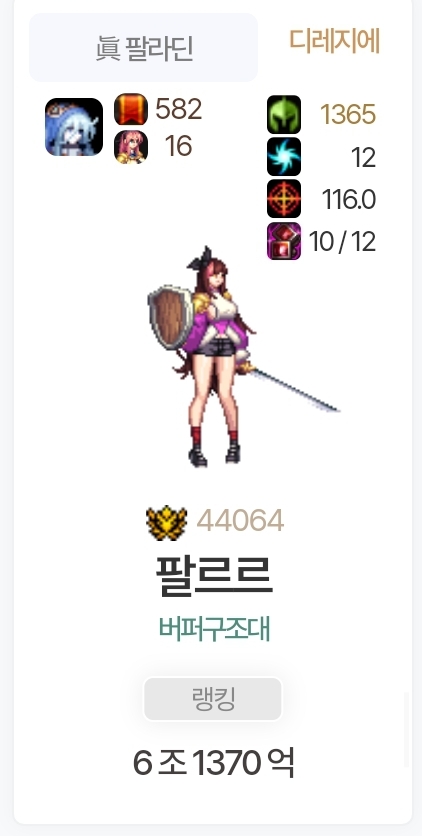The width and height of the screenshot is (422, 836).
Task: Click the 6 조 1370 억 score text
Action: 213,762
